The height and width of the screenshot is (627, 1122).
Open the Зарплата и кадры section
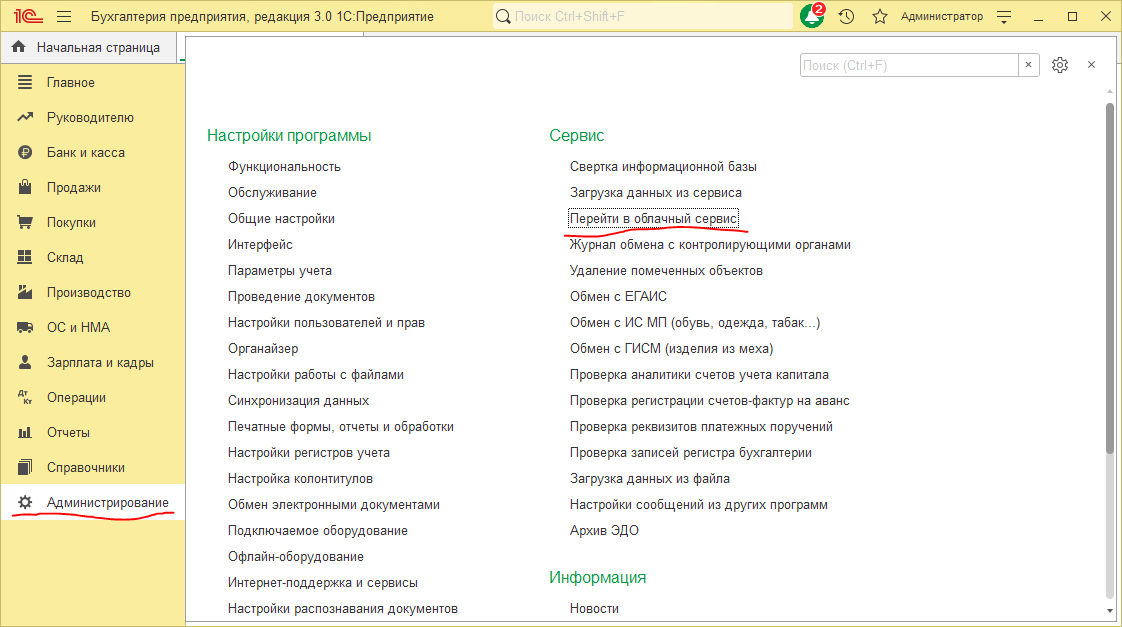coord(100,362)
